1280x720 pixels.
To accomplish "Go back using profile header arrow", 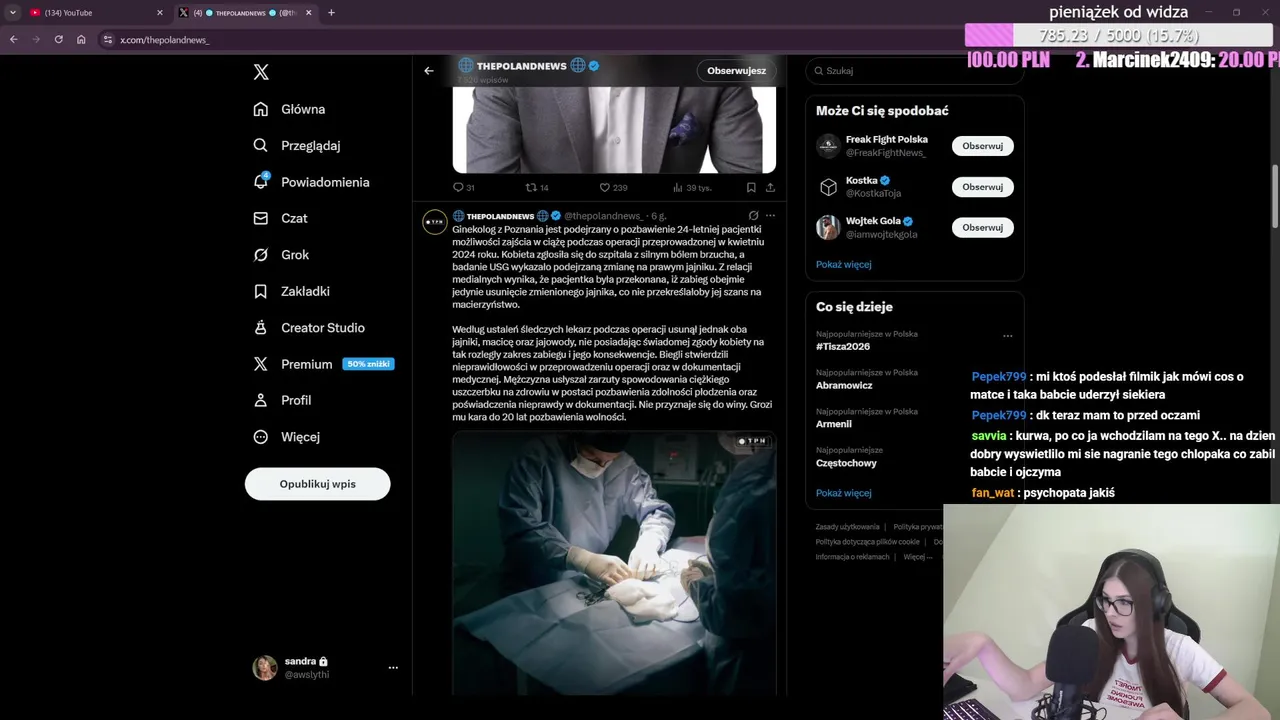I will pos(429,70).
